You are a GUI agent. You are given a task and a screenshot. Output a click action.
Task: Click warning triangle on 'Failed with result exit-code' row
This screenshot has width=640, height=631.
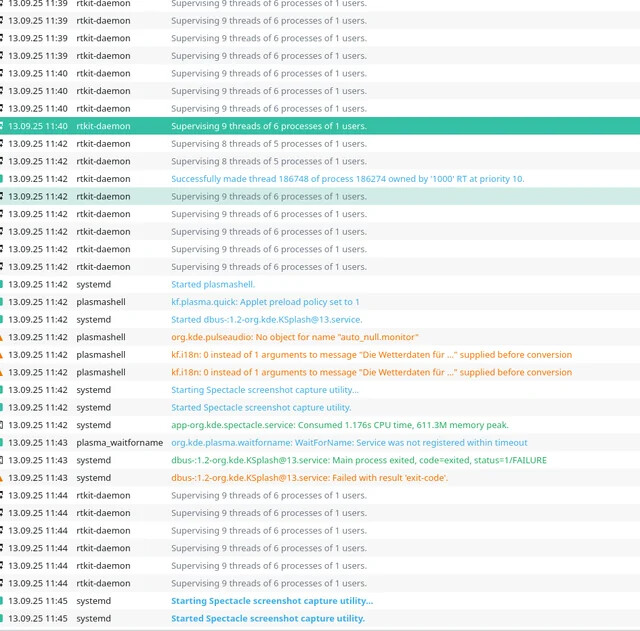(2, 478)
